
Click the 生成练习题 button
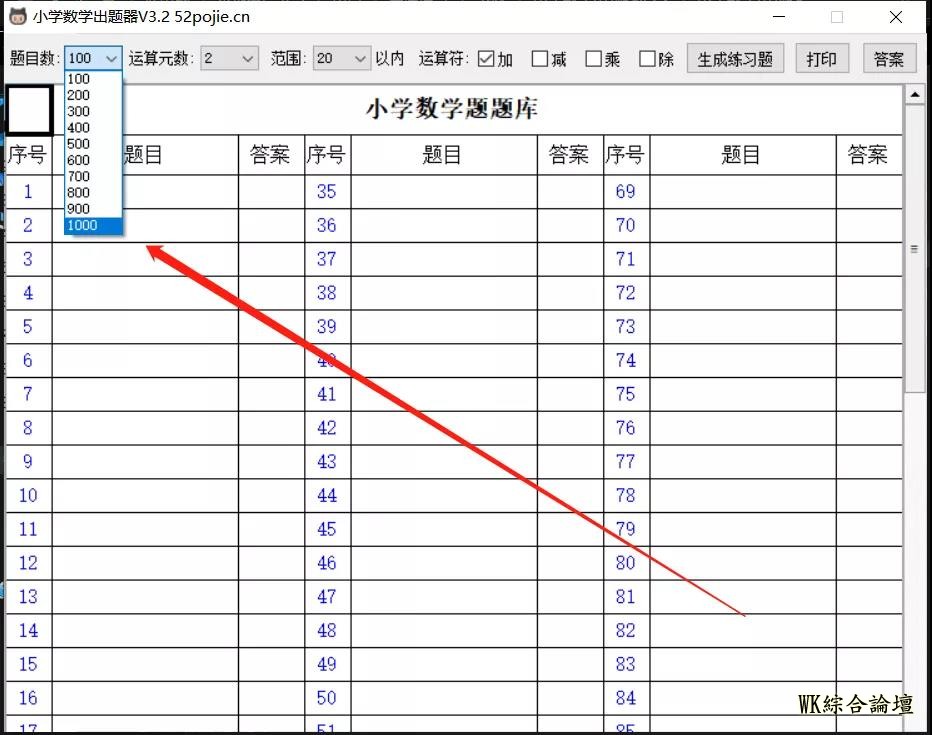(735, 59)
